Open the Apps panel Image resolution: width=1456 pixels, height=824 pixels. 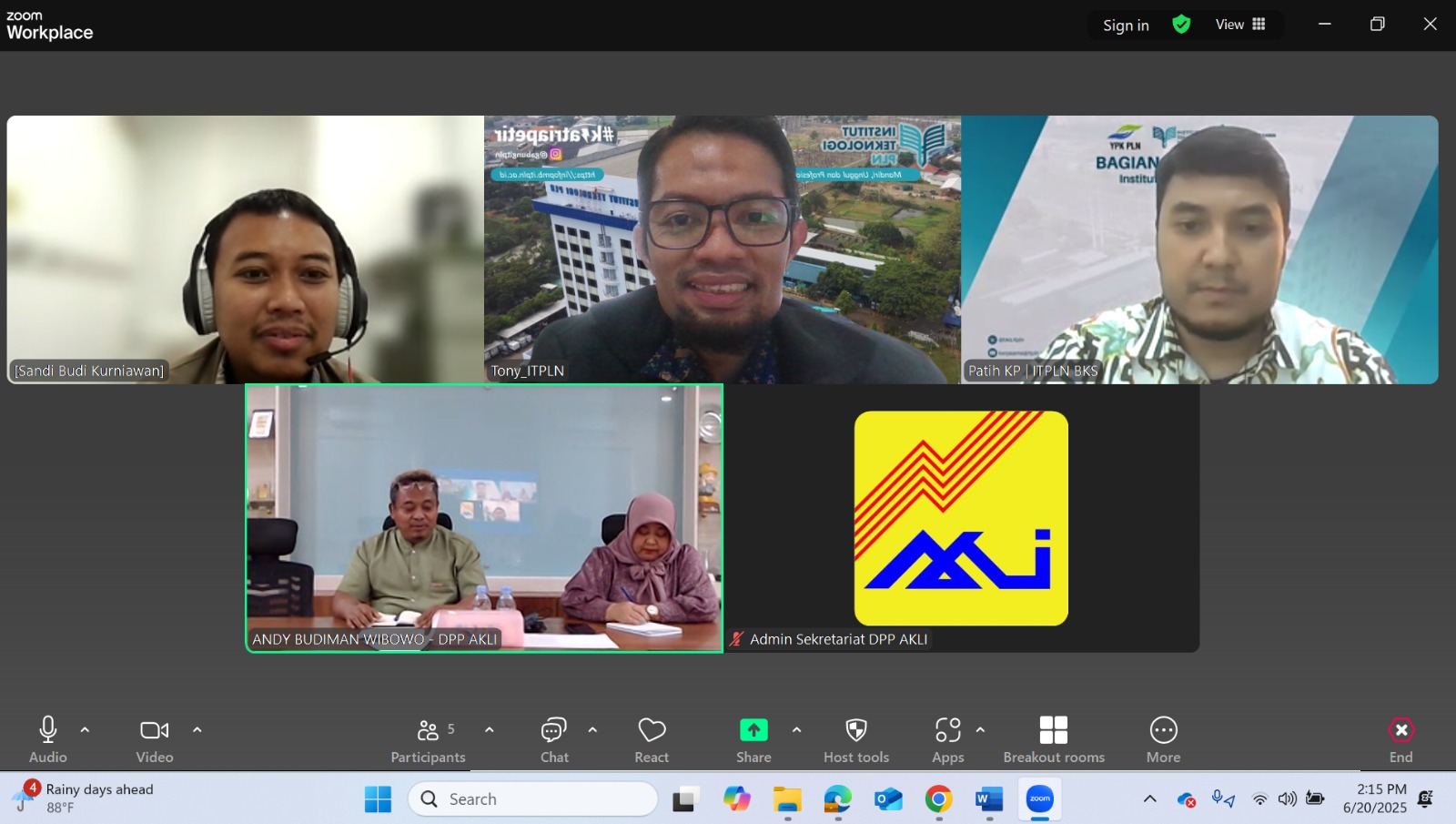(948, 739)
